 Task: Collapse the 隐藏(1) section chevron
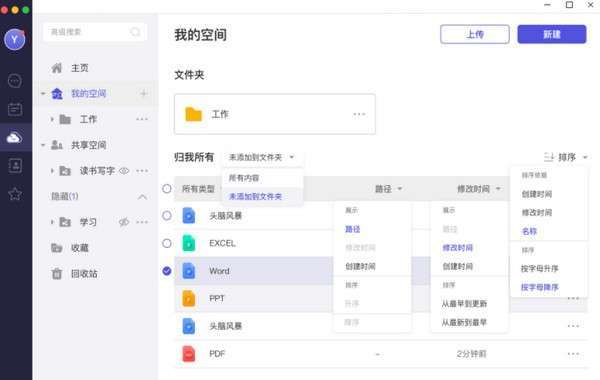[142, 197]
